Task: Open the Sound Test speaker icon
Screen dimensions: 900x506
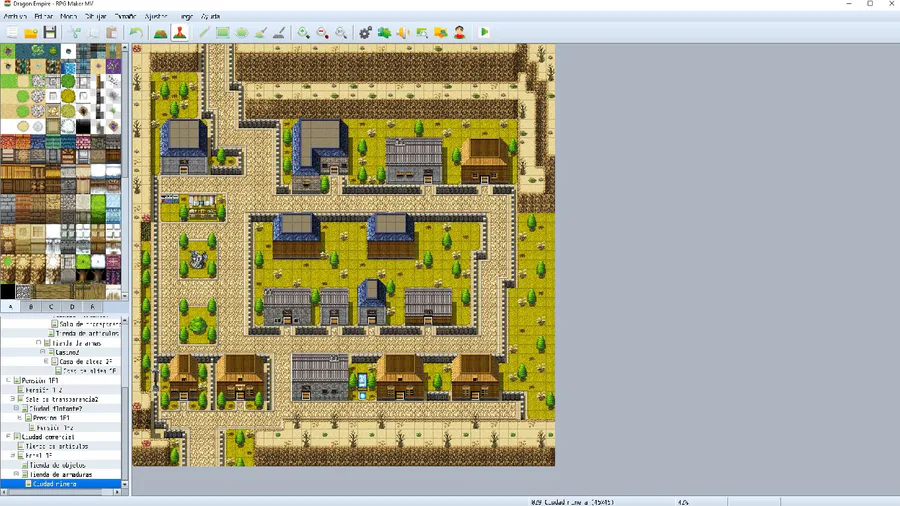Action: [x=403, y=33]
